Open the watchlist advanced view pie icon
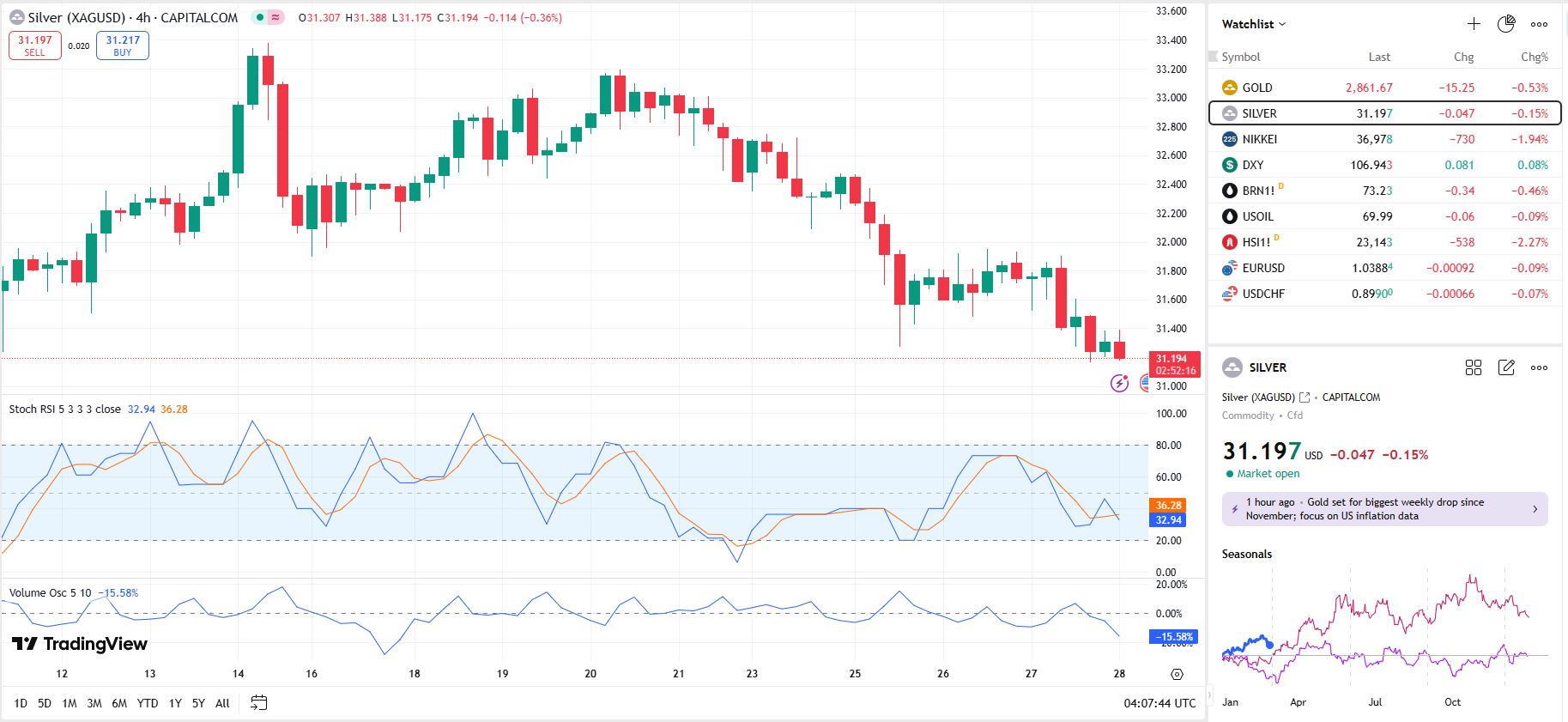The image size is (1568, 722). (1506, 24)
